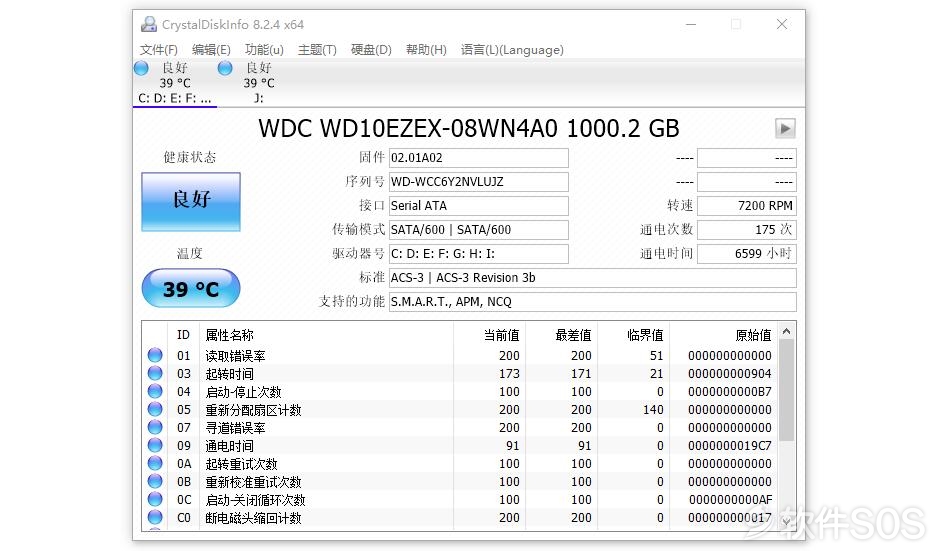Click the next disk arrow button
940x551 pixels.
click(785, 128)
